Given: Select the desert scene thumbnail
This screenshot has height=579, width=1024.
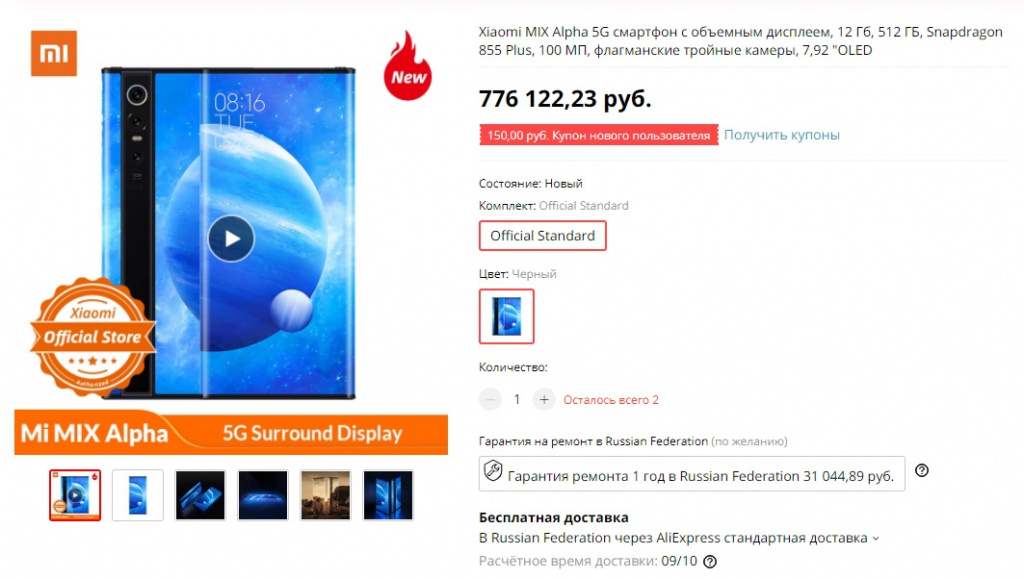Looking at the screenshot, I should pyautogui.click(x=325, y=495).
